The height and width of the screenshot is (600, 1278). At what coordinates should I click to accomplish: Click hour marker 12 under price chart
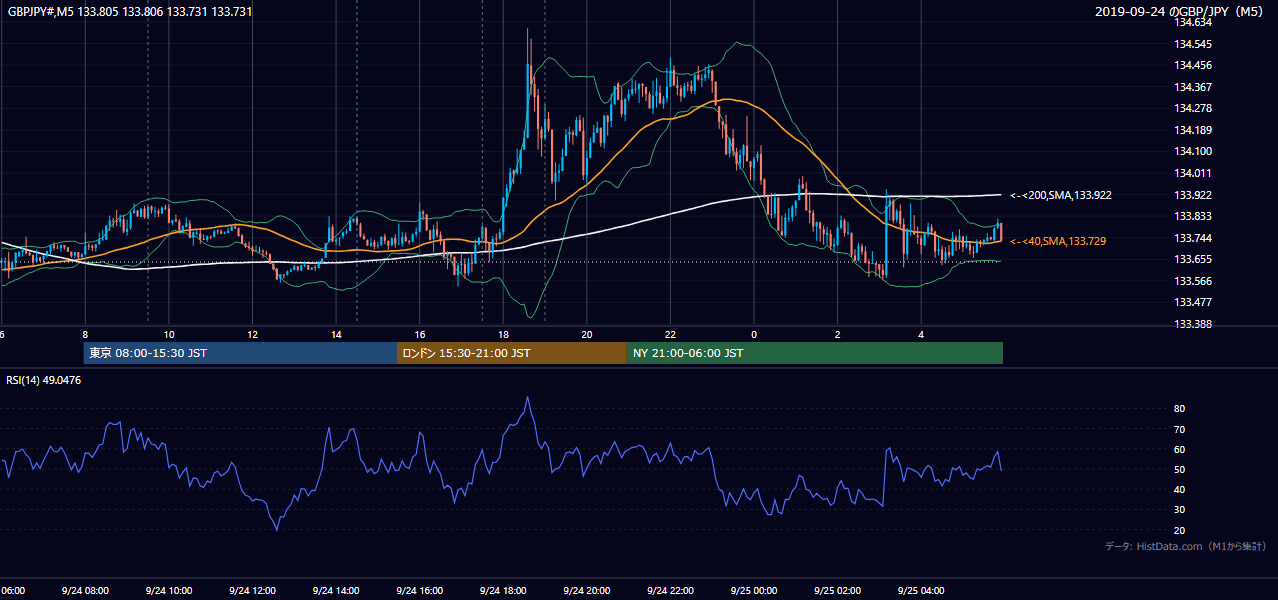tap(252, 335)
